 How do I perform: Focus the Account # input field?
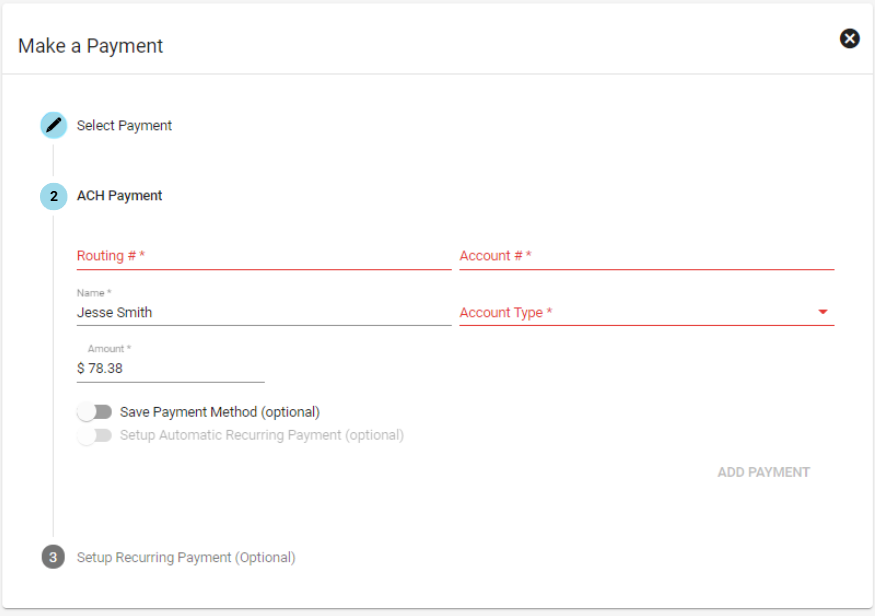647,256
